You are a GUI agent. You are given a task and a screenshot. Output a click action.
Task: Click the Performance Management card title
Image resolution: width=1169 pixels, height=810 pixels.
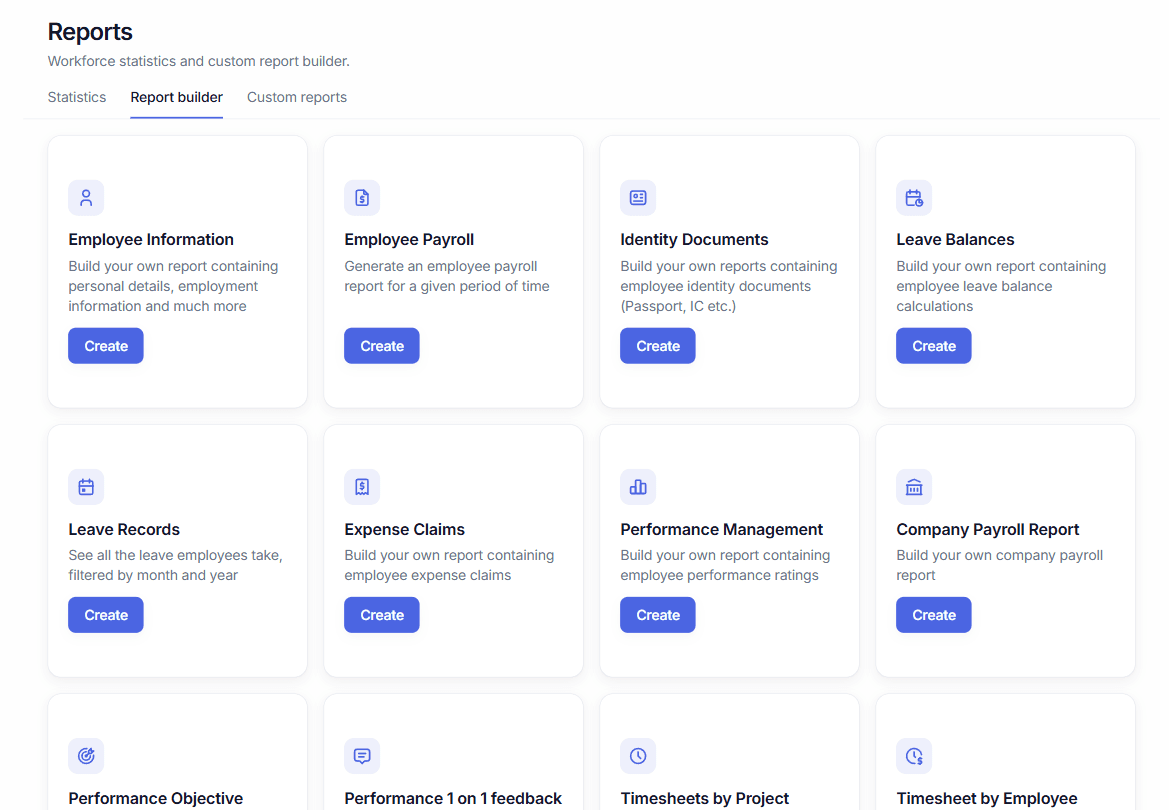[722, 530]
